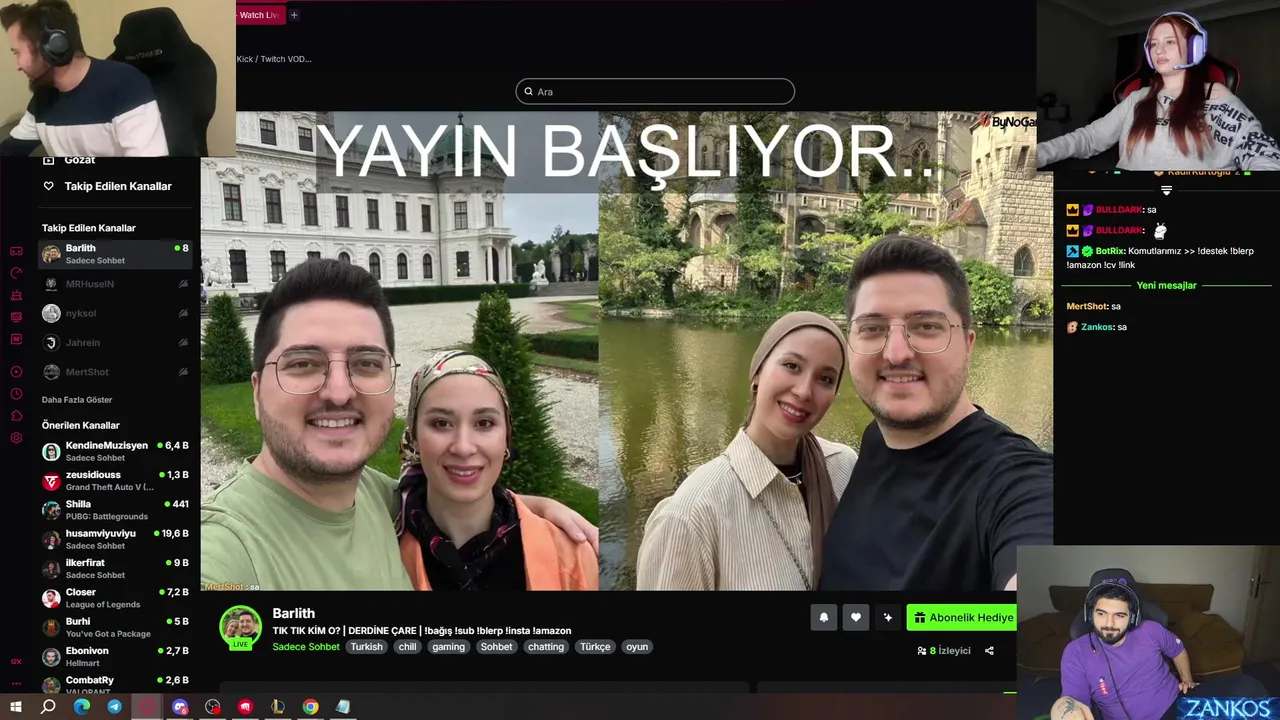1280x720 pixels.
Task: Click the Gözat browse menu item
Action: (x=79, y=160)
